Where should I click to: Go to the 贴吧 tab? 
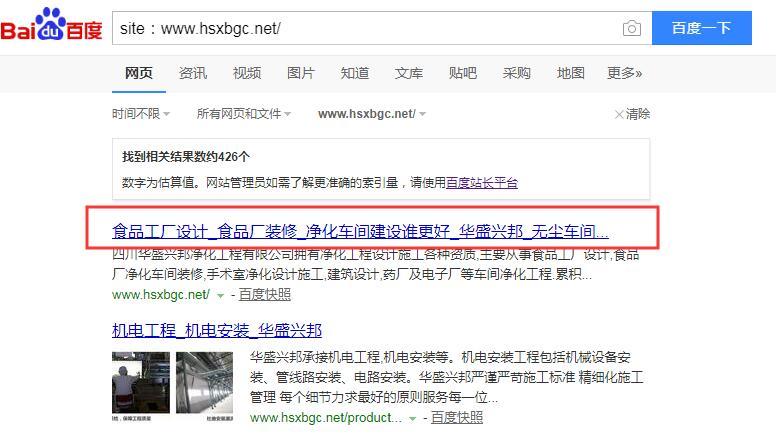[x=463, y=73]
